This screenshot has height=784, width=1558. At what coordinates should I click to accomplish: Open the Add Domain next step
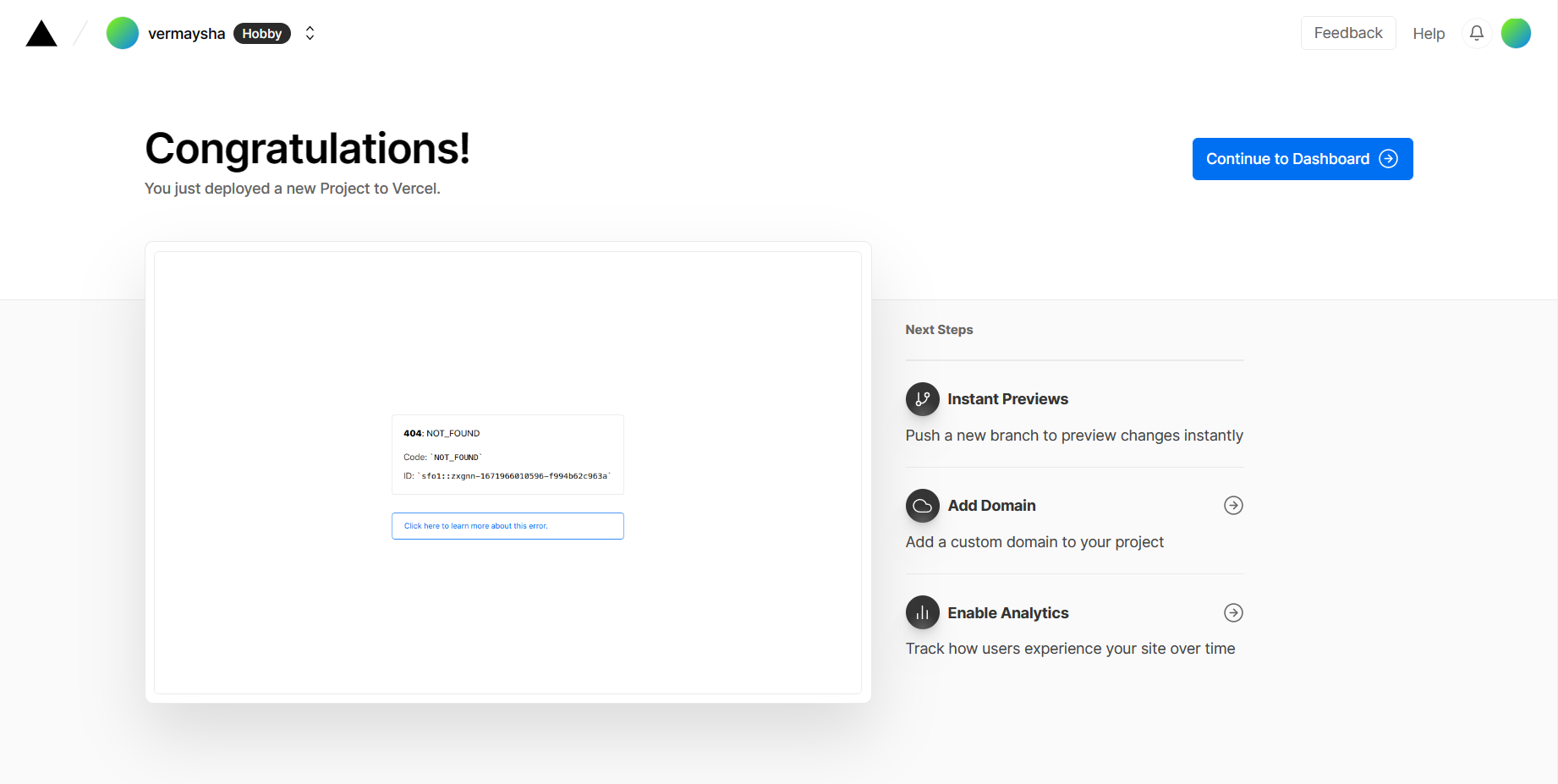(x=1074, y=522)
